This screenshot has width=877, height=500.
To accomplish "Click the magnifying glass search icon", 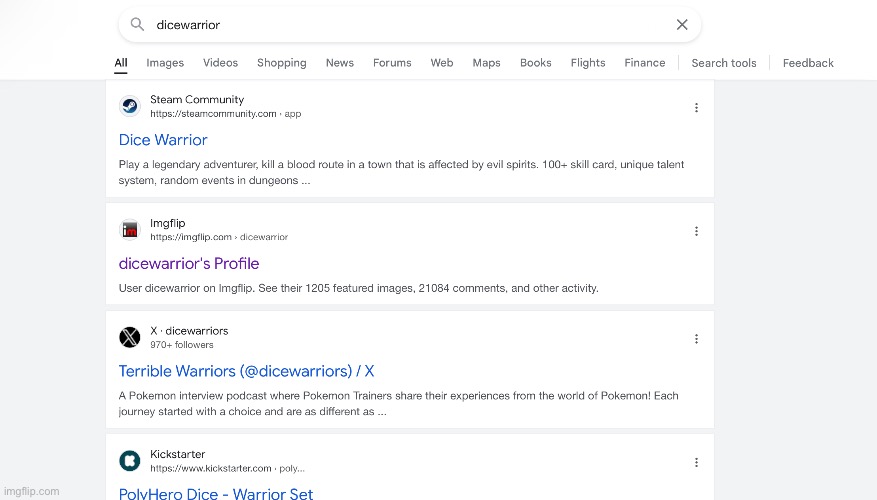I will (137, 24).
